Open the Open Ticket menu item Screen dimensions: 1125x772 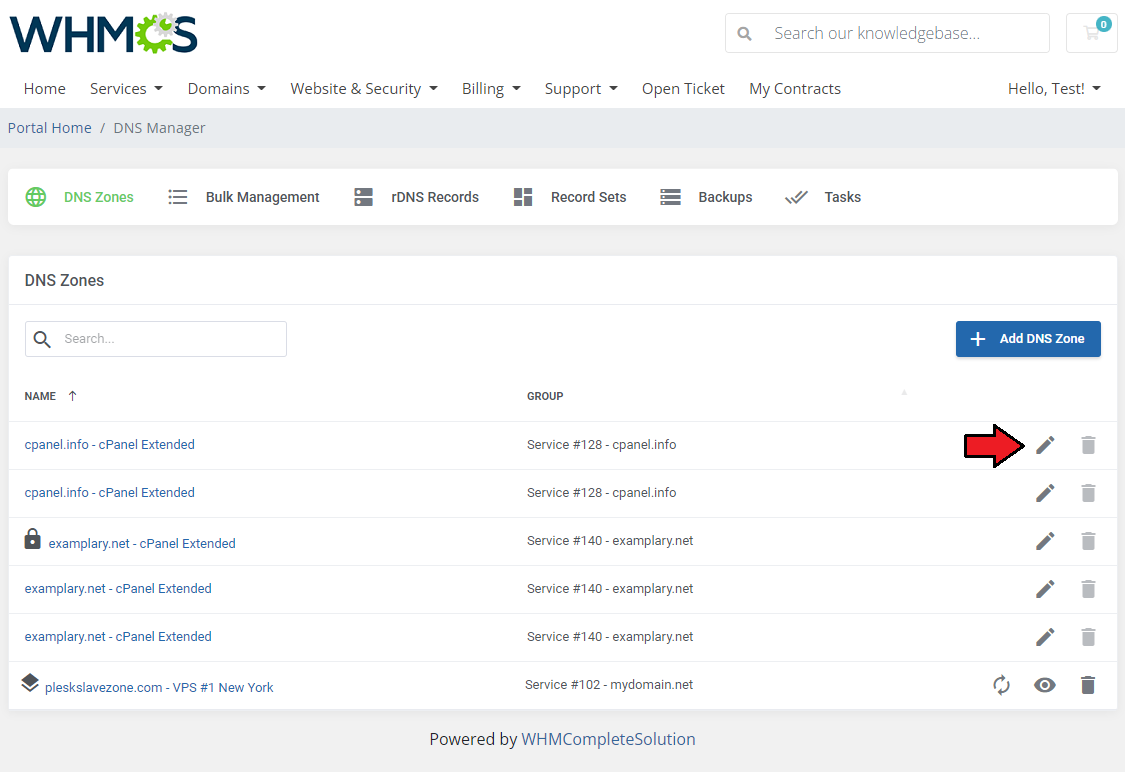(683, 88)
